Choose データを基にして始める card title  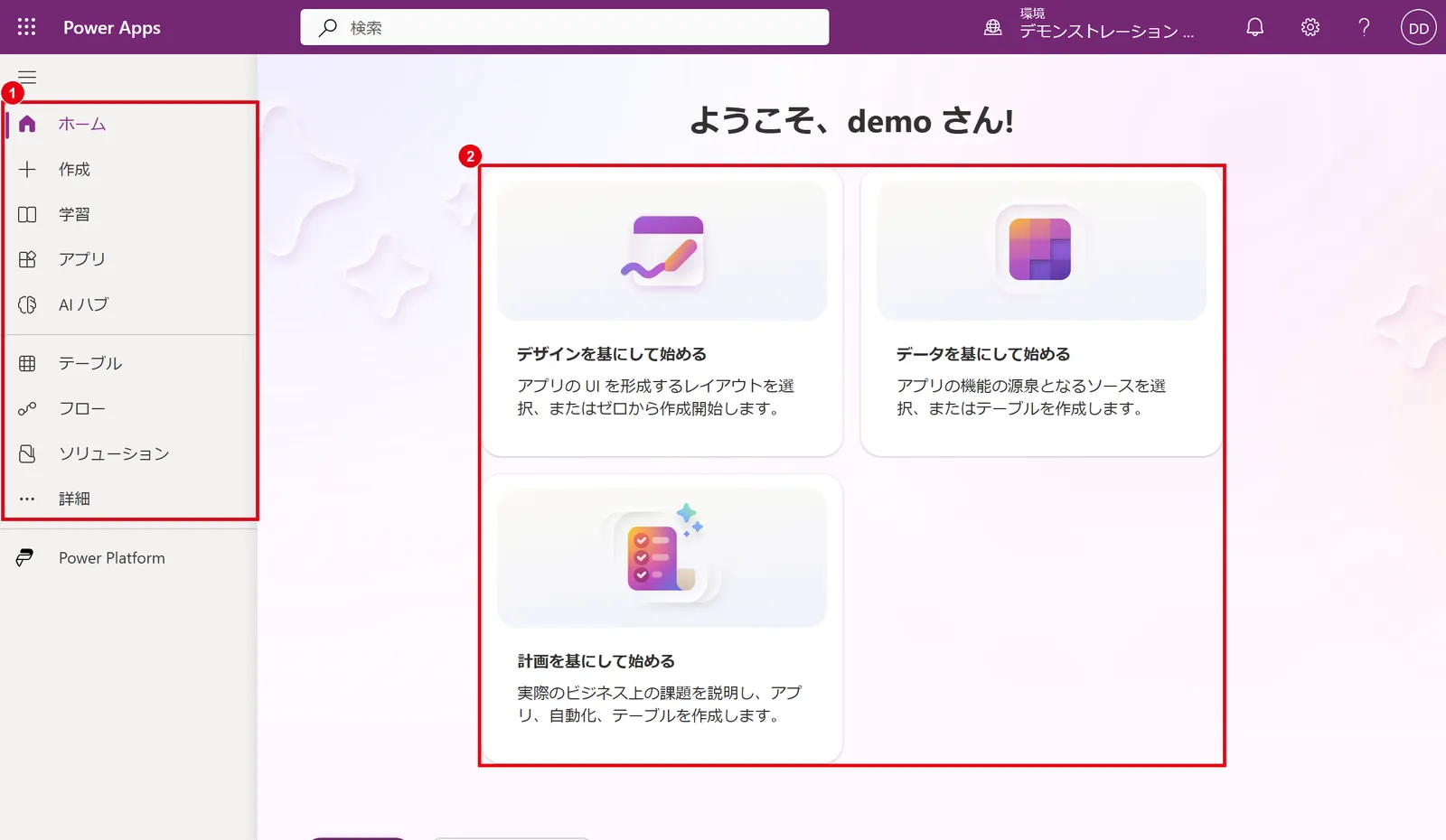tap(983, 354)
